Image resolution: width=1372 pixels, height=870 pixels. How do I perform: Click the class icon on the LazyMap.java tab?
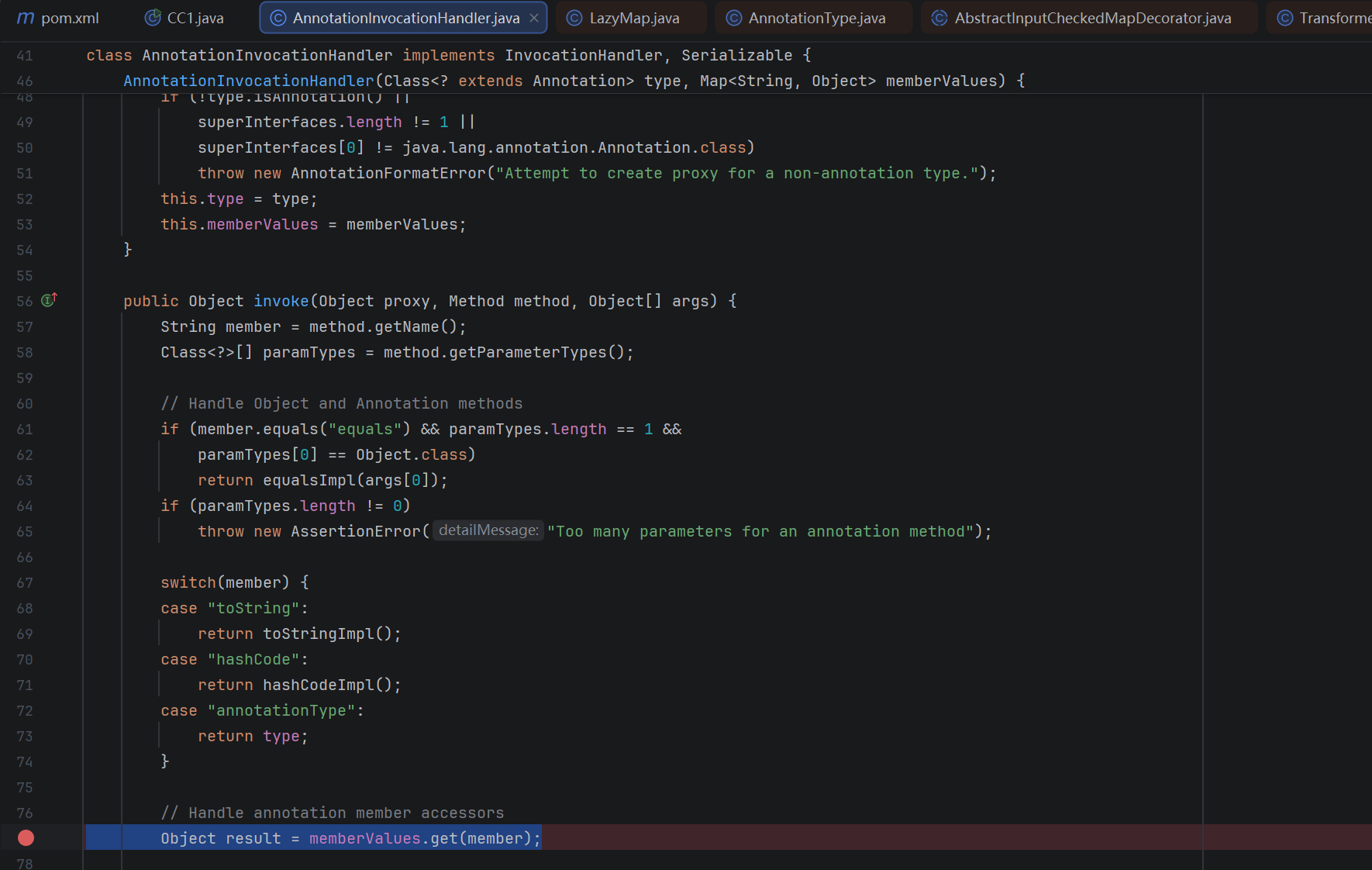click(574, 18)
